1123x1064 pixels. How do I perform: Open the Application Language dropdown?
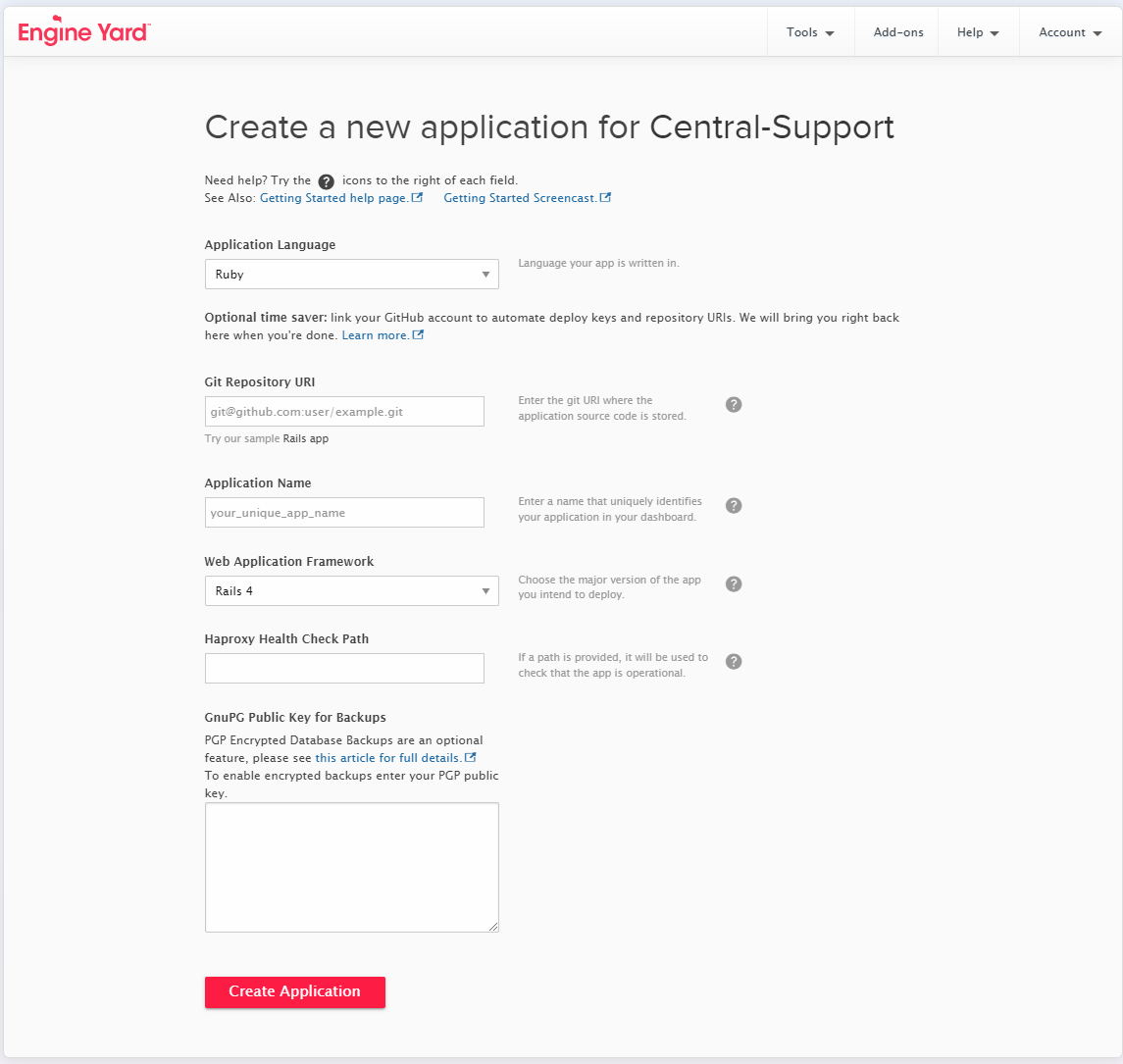(351, 275)
